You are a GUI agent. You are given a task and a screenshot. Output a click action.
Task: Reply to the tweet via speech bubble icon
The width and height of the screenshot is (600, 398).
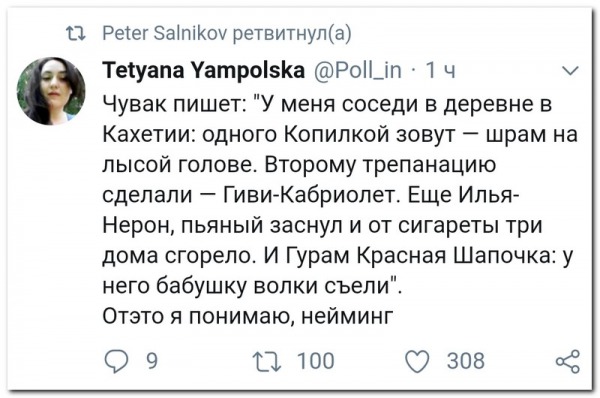pos(116,361)
